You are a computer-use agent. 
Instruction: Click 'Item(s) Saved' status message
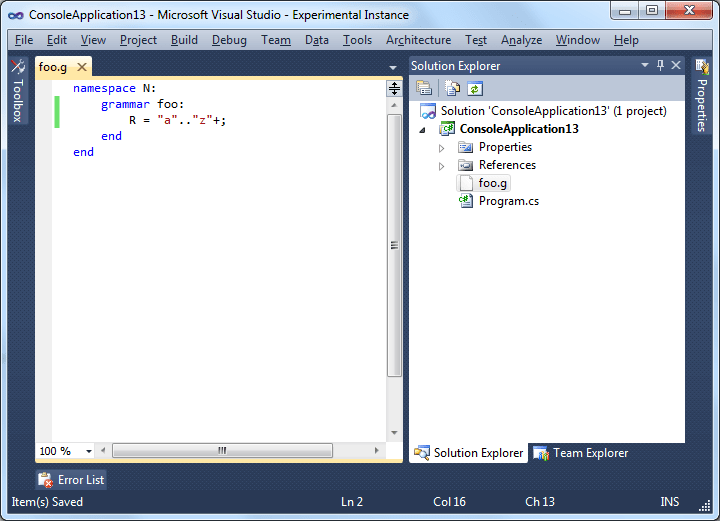47,502
